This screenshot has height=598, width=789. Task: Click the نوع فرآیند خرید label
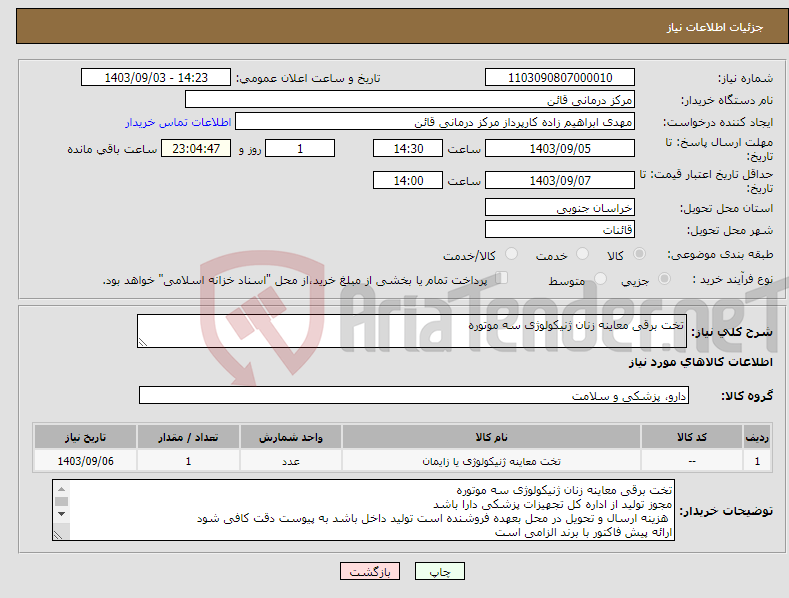732,279
